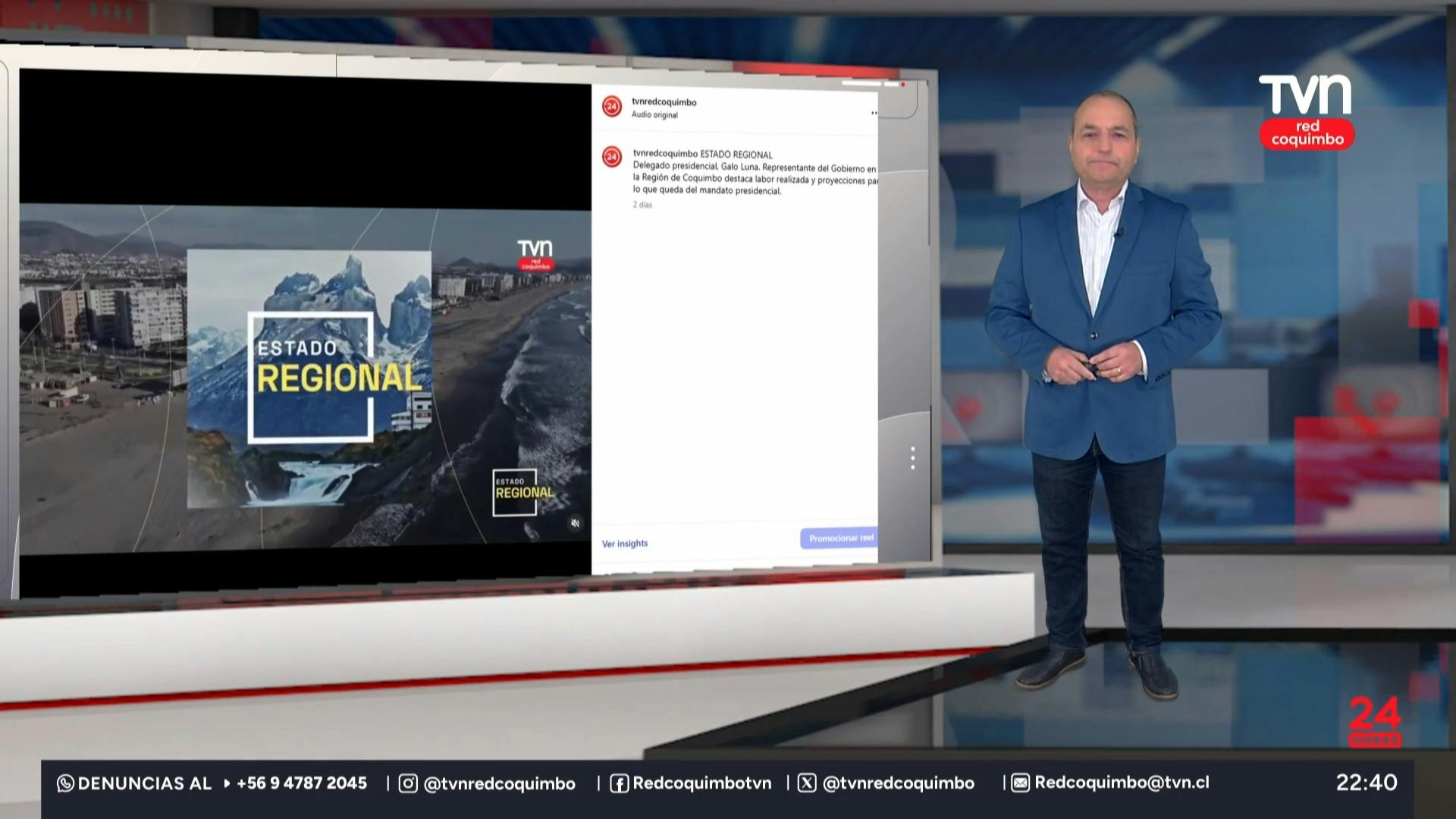The height and width of the screenshot is (819, 1456).
Task: Select the WhatsApp icon in the ticker
Action: (65, 783)
